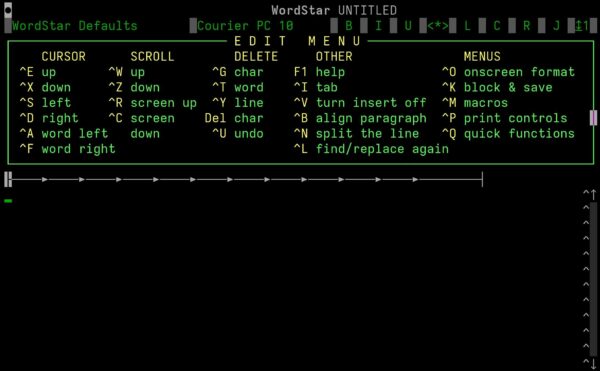600x371 pixels.
Task: Select ^A word left command
Action: click(x=64, y=133)
